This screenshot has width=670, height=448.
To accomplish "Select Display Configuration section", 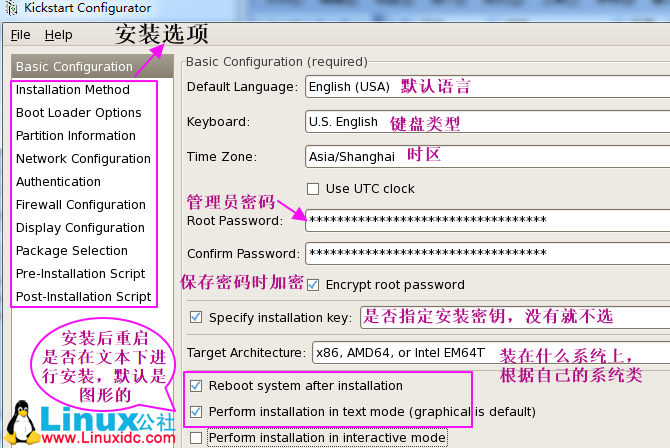I will tap(80, 228).
